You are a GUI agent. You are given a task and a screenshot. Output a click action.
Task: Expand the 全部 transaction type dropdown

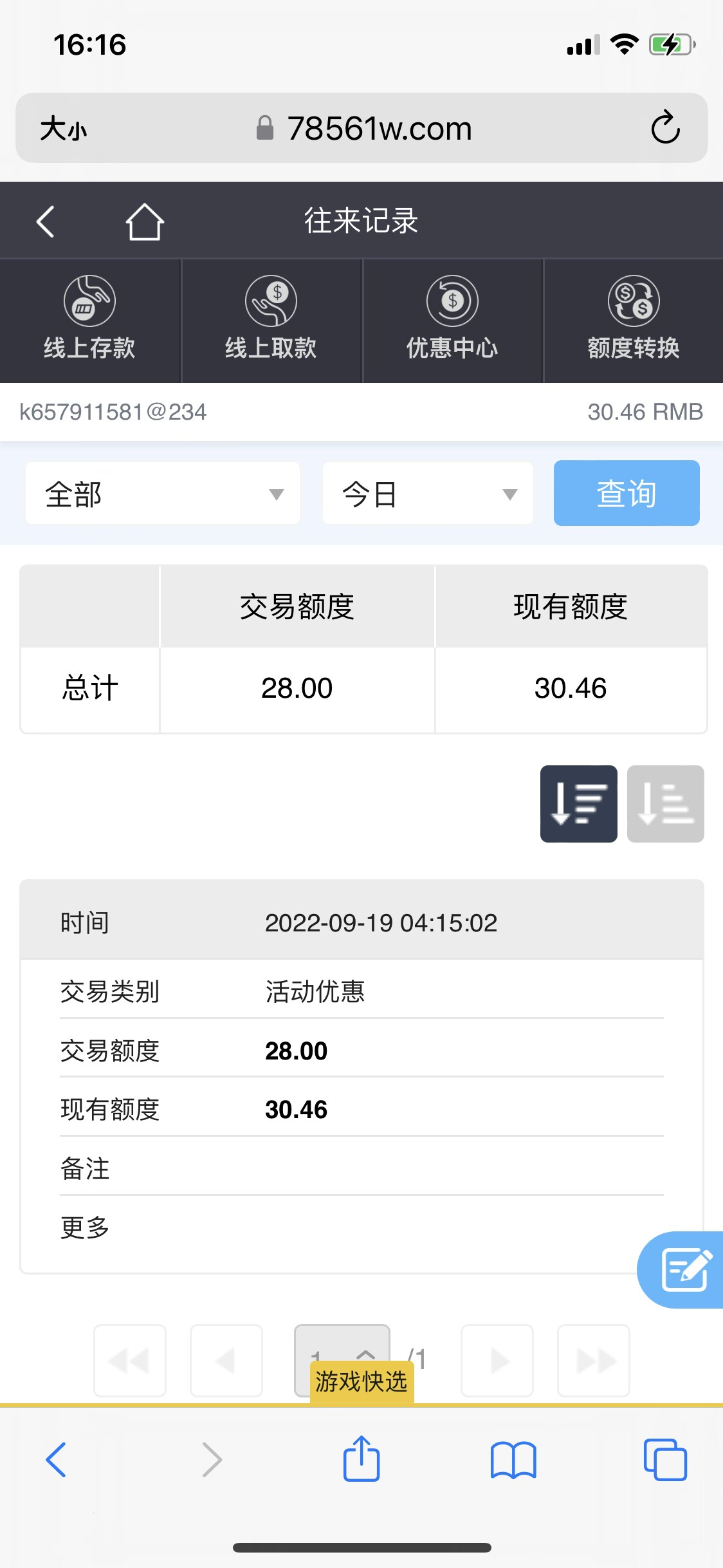[162, 494]
